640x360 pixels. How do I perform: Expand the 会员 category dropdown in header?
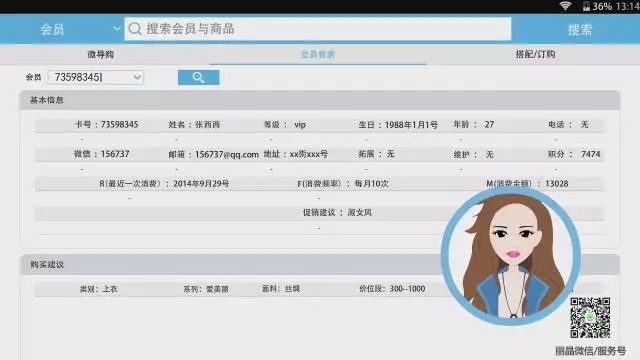pos(116,29)
